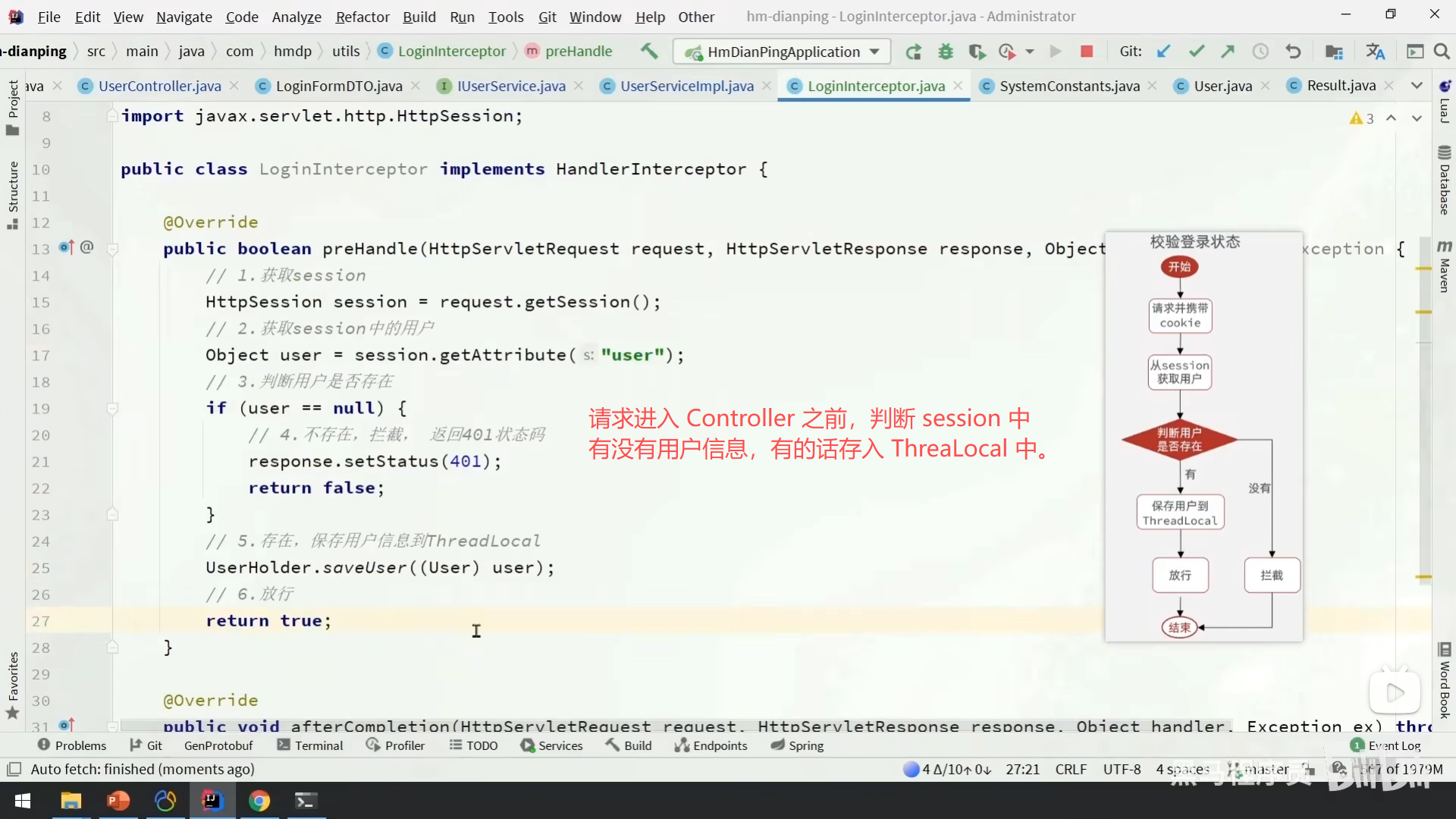Click the Git update project arrow

[1163, 51]
